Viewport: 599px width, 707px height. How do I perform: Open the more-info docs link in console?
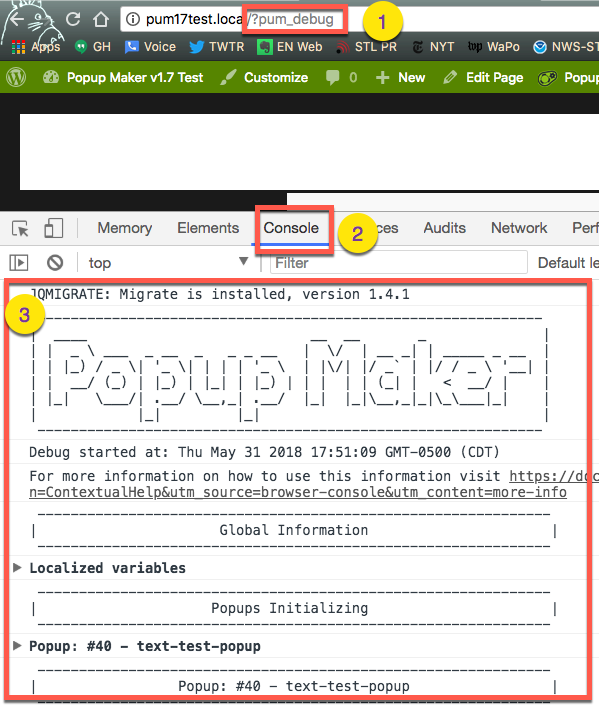pos(298,492)
